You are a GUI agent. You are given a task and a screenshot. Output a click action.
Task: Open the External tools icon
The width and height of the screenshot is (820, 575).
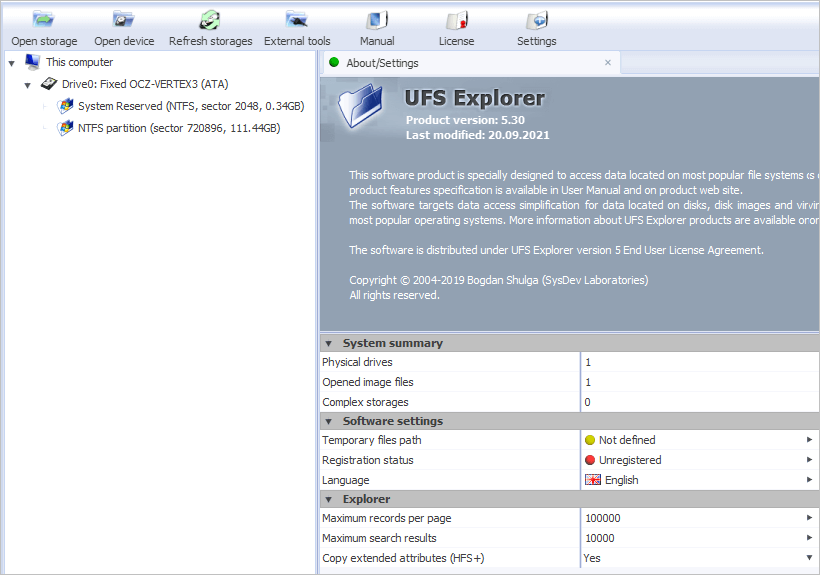(x=297, y=20)
